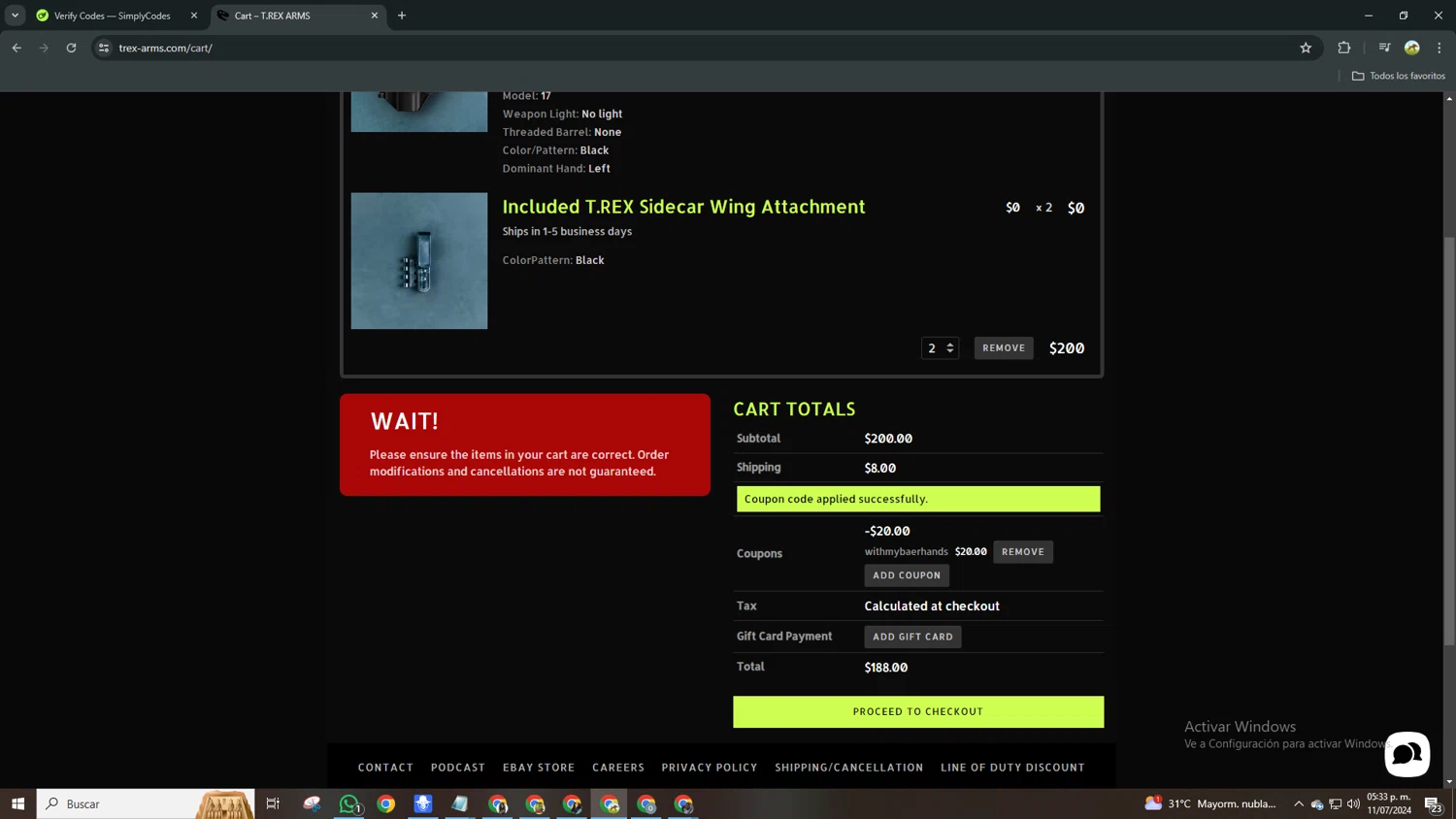
Task: Go back using the browser back arrow
Action: click(x=17, y=48)
